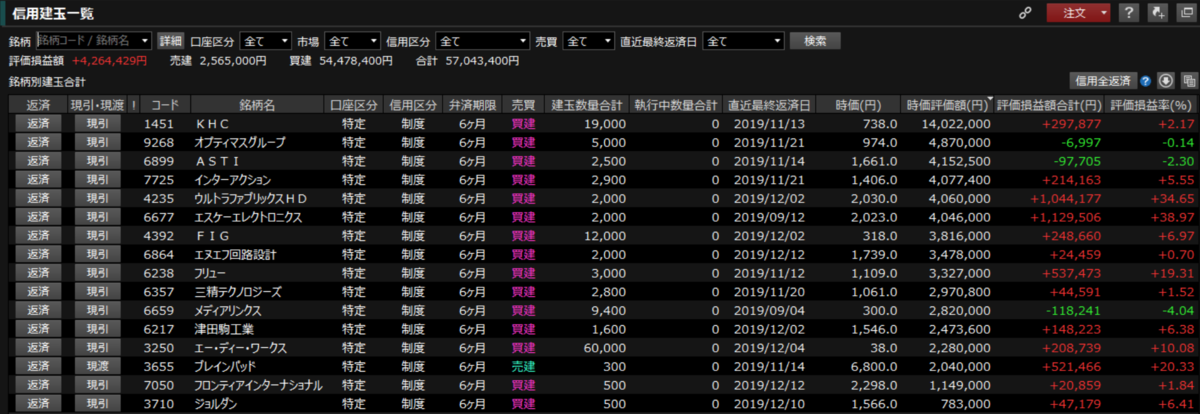Viewport: 1200px width, 414px height.
Task: Sort by 評価損益率(%) column header
Action: [x=1152, y=105]
